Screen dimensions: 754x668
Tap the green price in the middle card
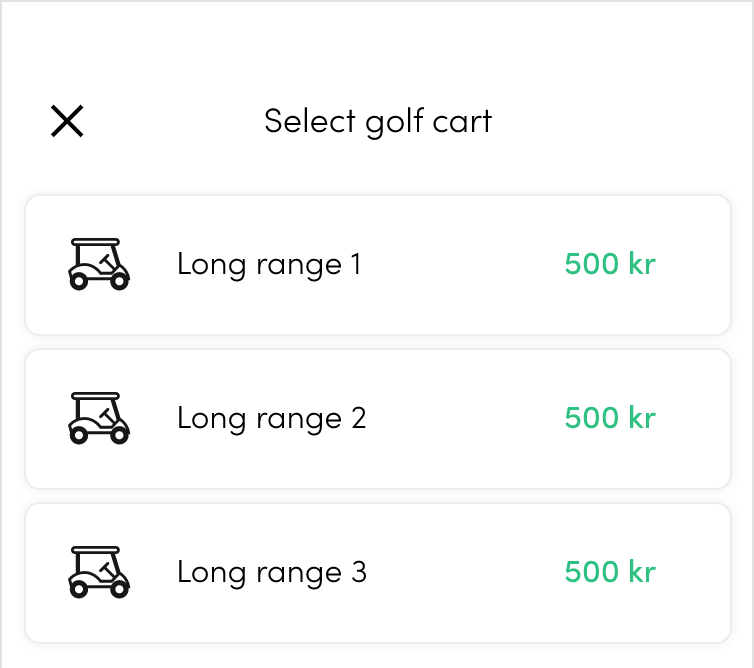point(610,418)
